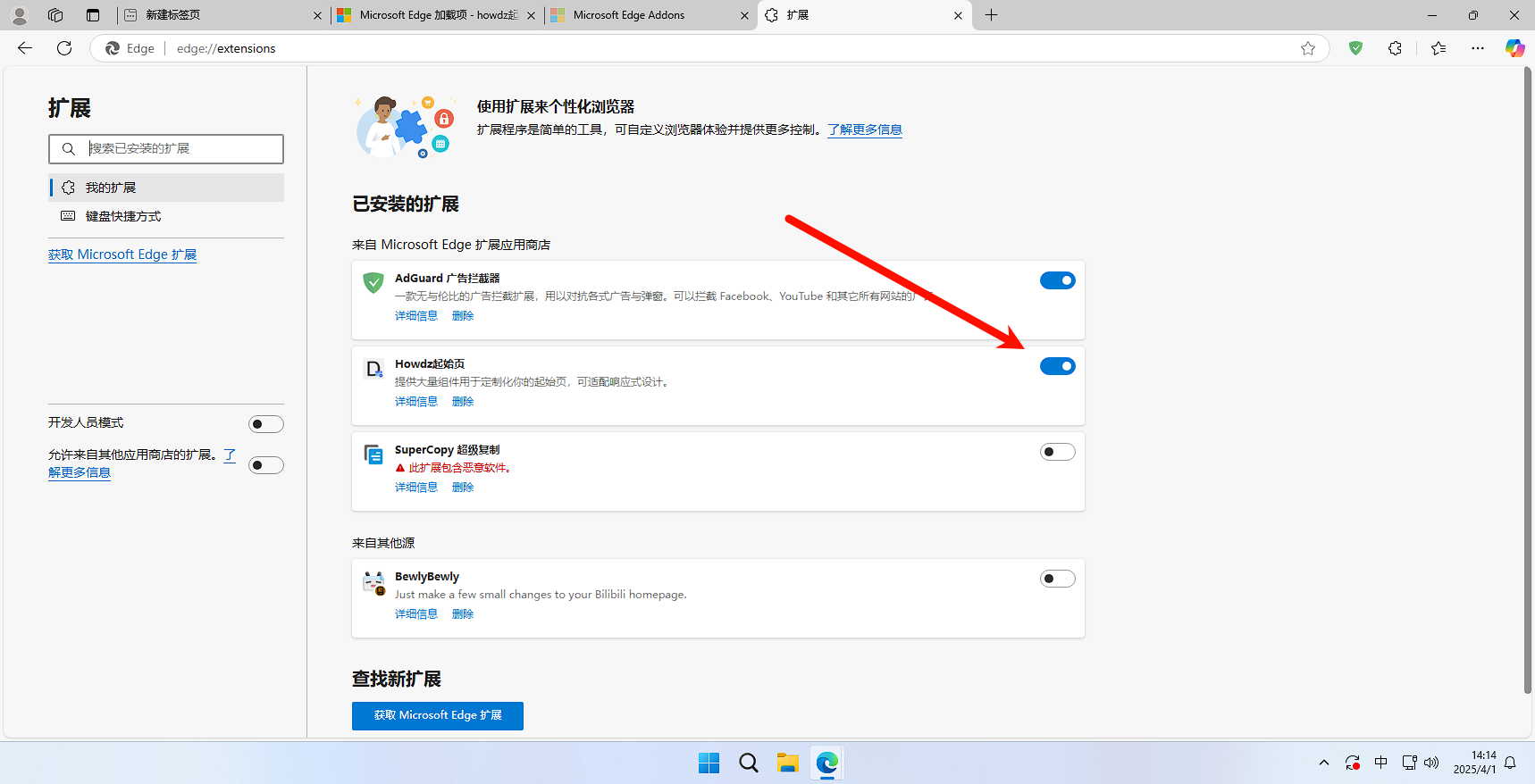Open the tab actions menu icon
Screen dimensions: 1535x784
(x=93, y=15)
